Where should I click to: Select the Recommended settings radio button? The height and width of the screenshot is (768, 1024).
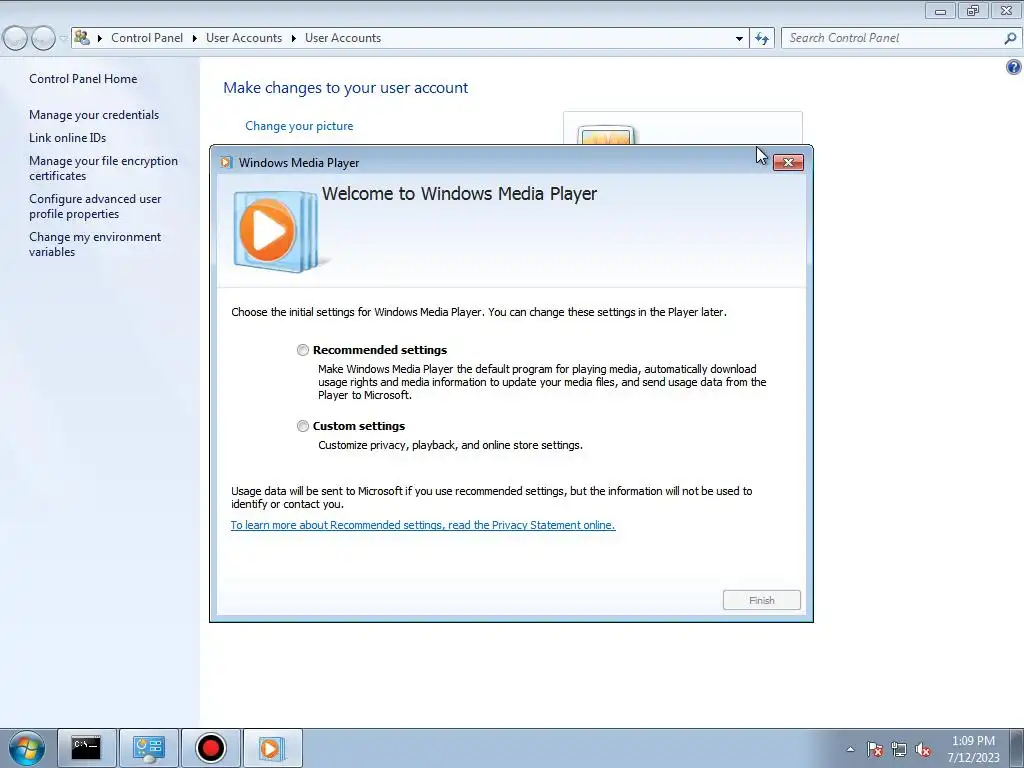[302, 350]
